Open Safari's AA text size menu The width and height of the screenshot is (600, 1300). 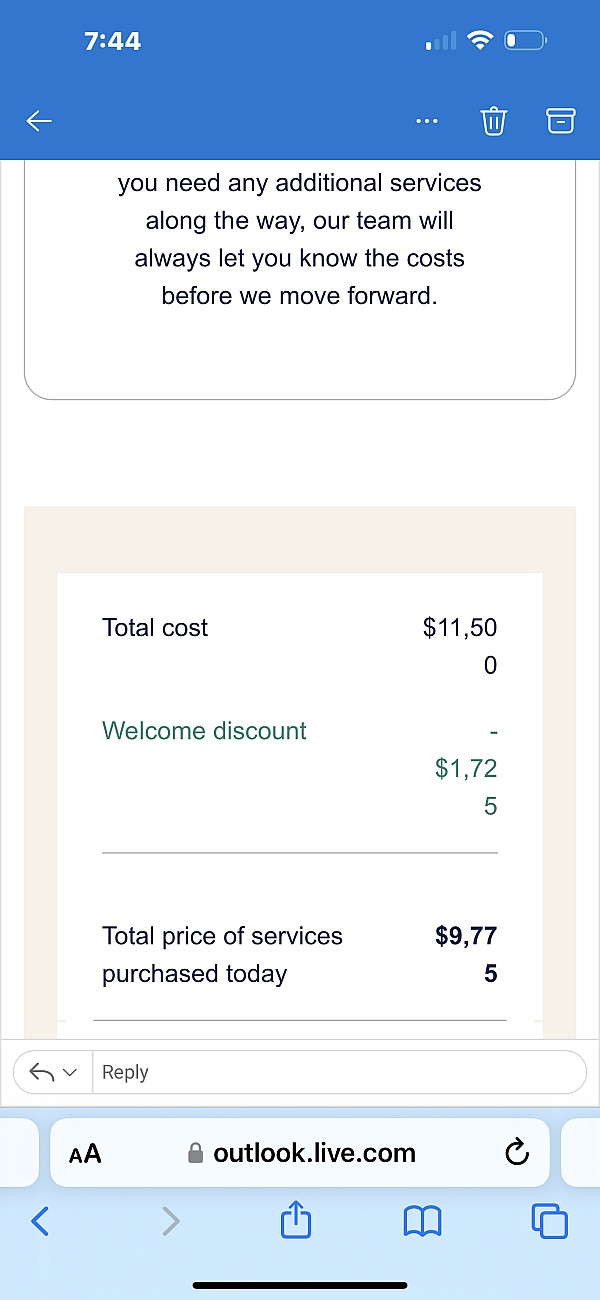[85, 1153]
